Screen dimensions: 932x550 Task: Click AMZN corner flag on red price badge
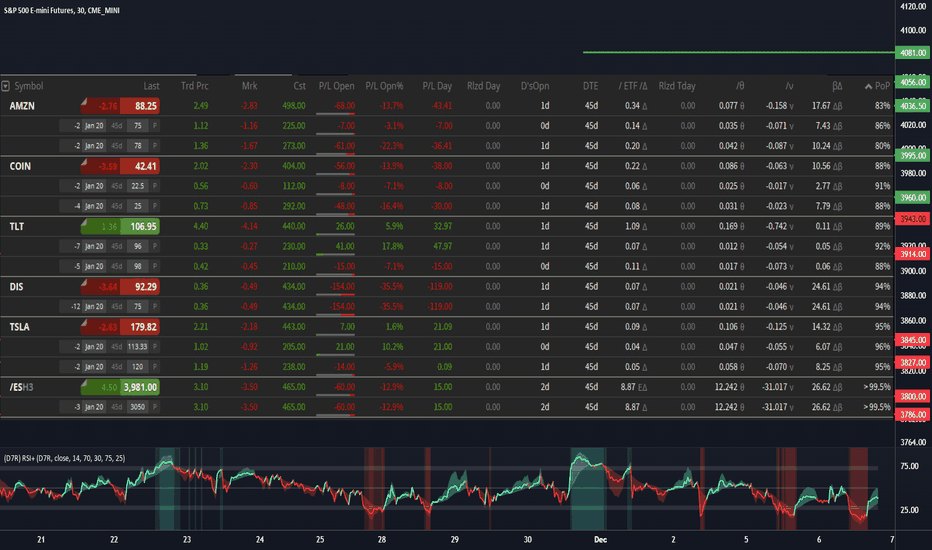[x=84, y=101]
